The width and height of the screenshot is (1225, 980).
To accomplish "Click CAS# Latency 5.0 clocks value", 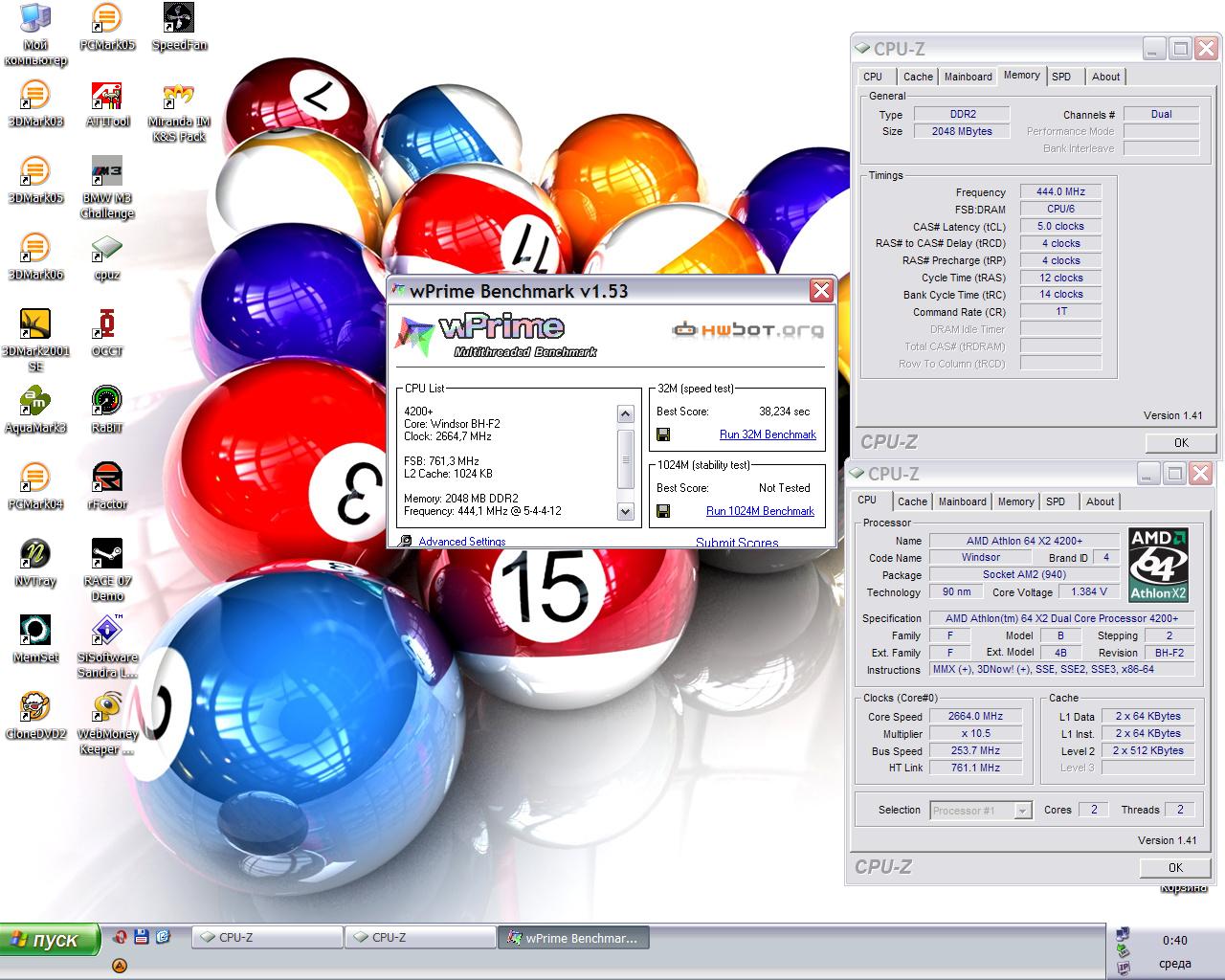I will 1060,227.
